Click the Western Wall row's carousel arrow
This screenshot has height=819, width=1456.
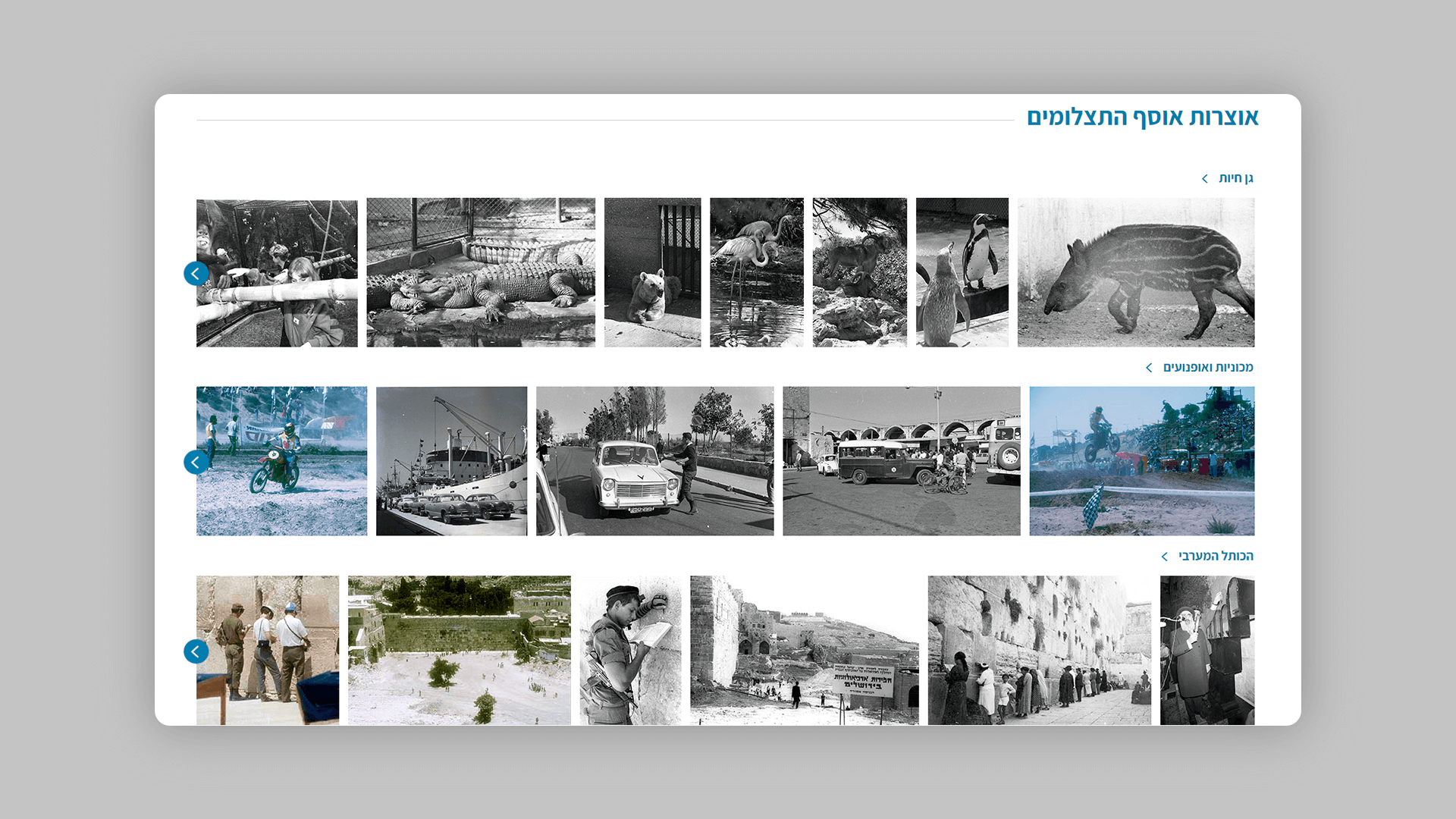coord(196,651)
